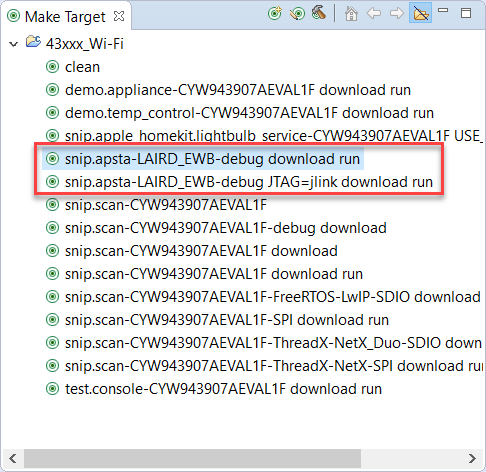The width and height of the screenshot is (486, 472).
Task: Close the Make Target view tab
Action: [x=119, y=16]
